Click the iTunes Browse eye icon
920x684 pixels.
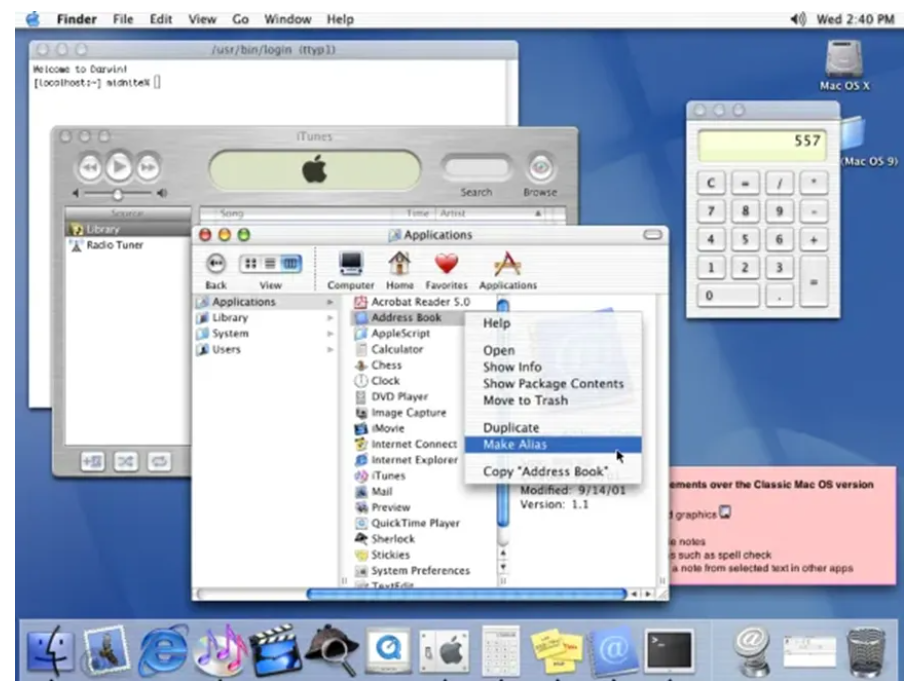[540, 169]
